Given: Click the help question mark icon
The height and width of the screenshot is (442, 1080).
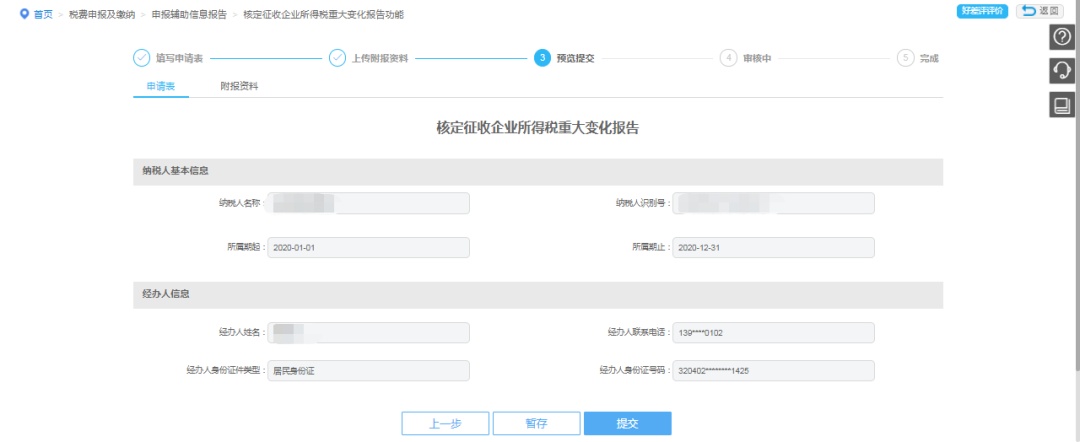Looking at the screenshot, I should (1061, 37).
